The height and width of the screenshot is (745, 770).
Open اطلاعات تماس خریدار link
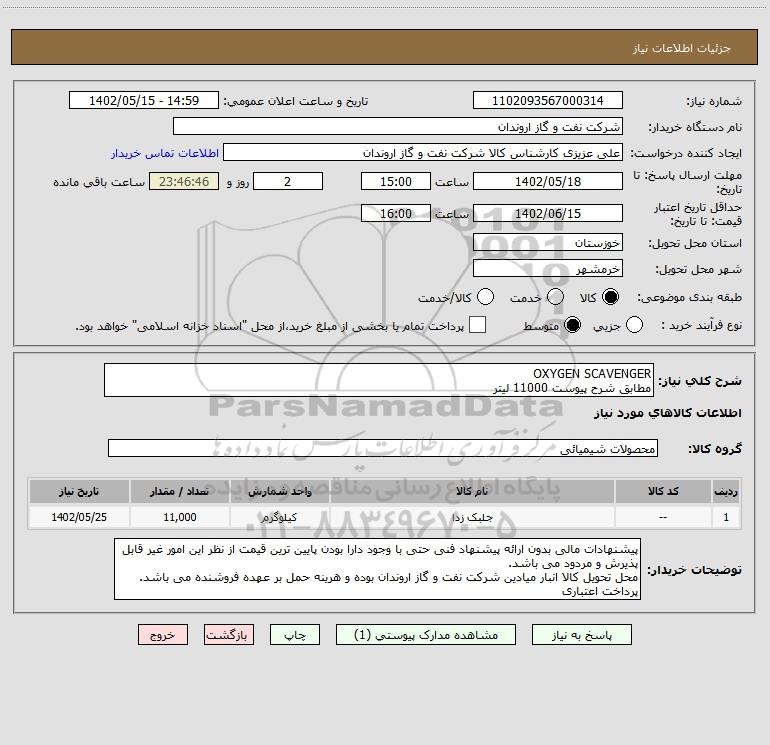pos(165,153)
